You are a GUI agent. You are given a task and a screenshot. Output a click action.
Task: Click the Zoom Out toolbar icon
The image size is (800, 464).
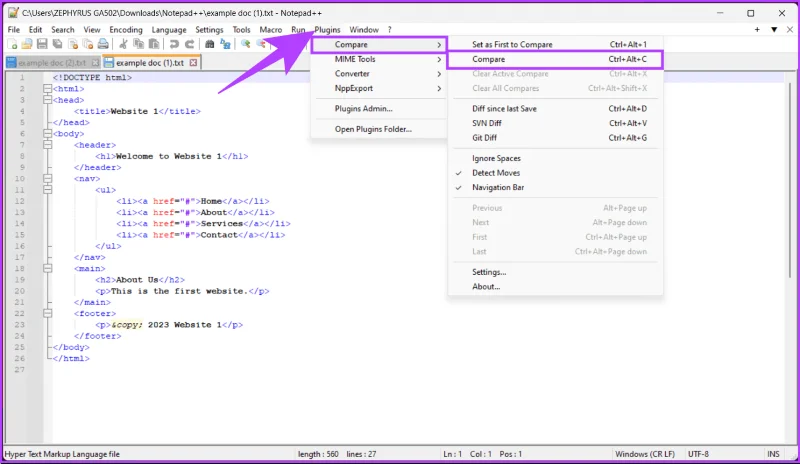(261, 44)
